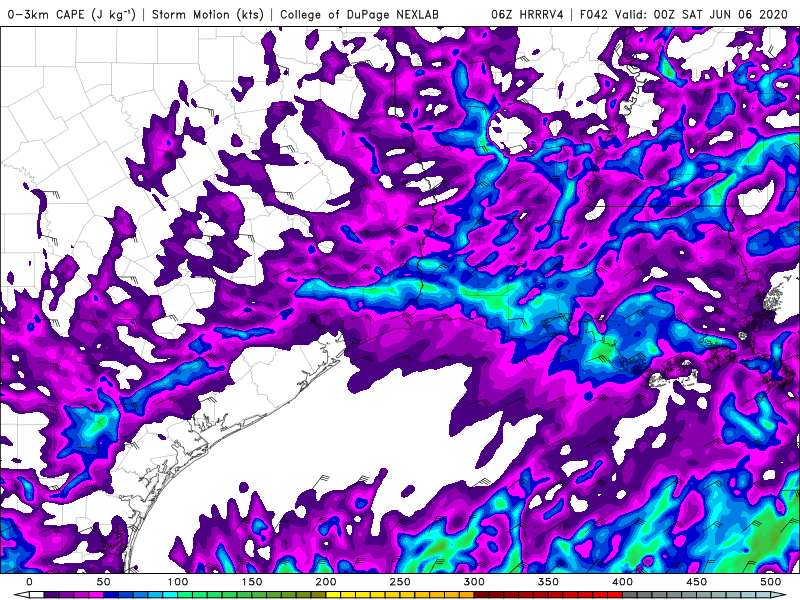Select the '100' label on color scale
The image size is (800, 600).
pyautogui.click(x=178, y=582)
